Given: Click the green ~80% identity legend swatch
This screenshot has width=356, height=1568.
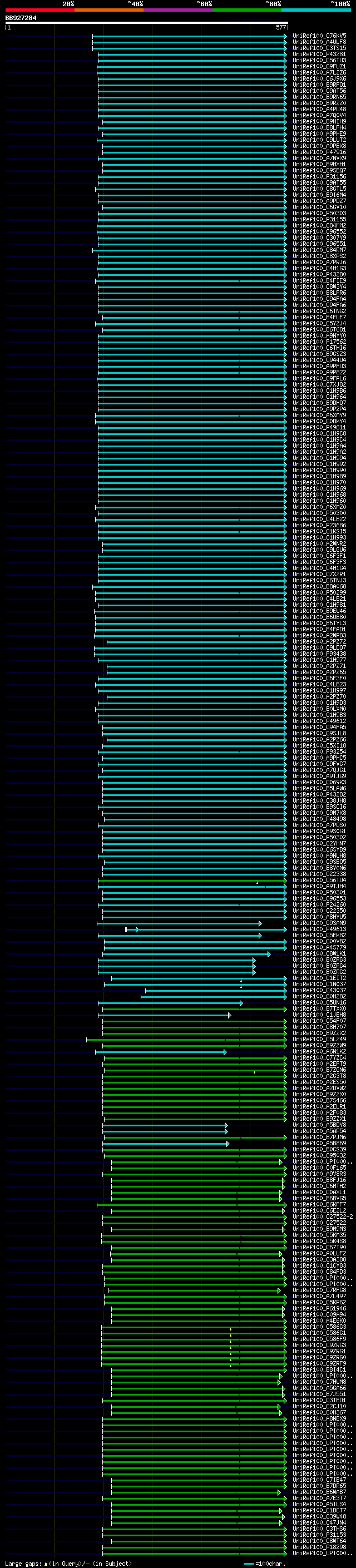Looking at the screenshot, I should [247, 10].
